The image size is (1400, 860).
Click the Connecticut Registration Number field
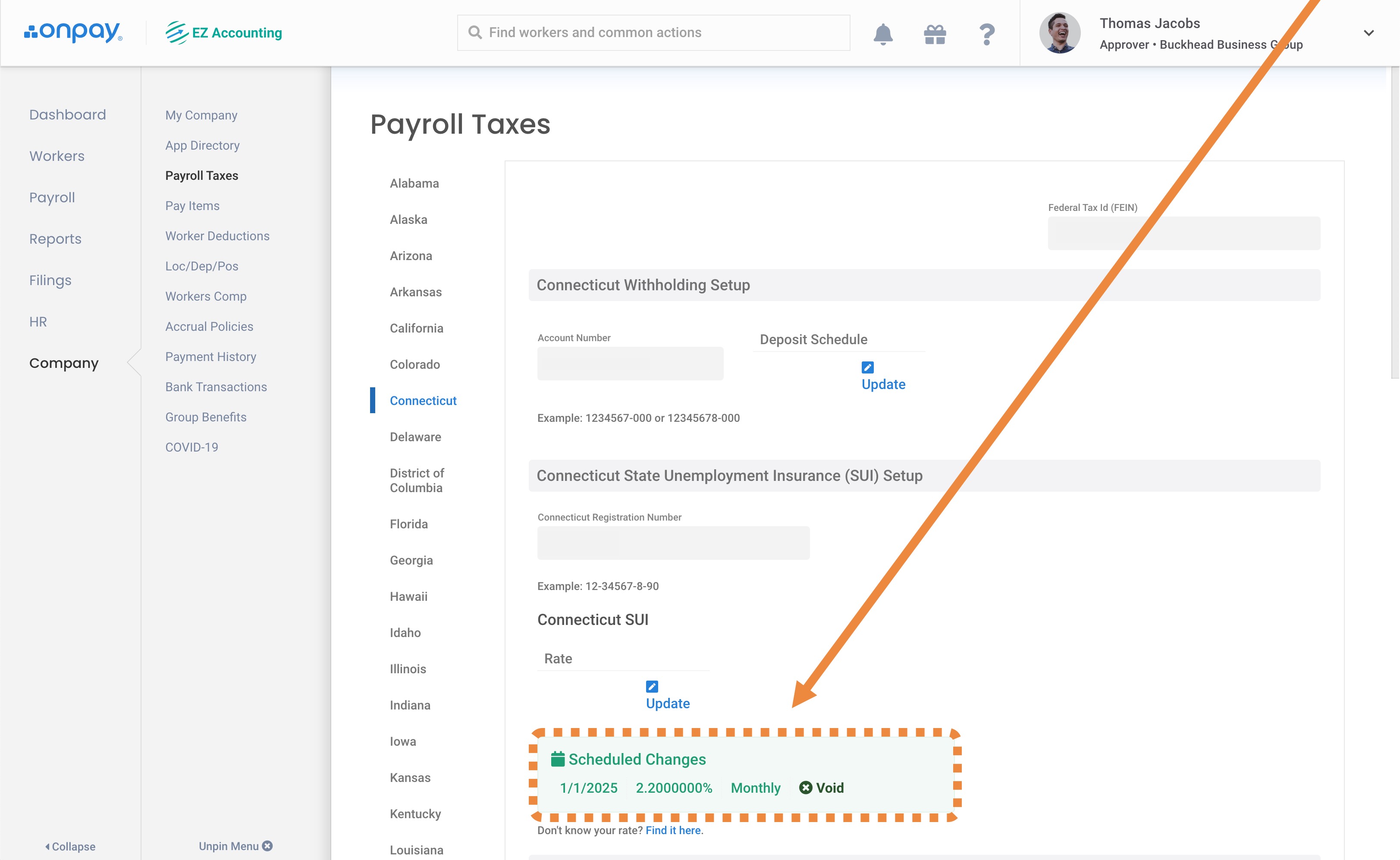(673, 543)
